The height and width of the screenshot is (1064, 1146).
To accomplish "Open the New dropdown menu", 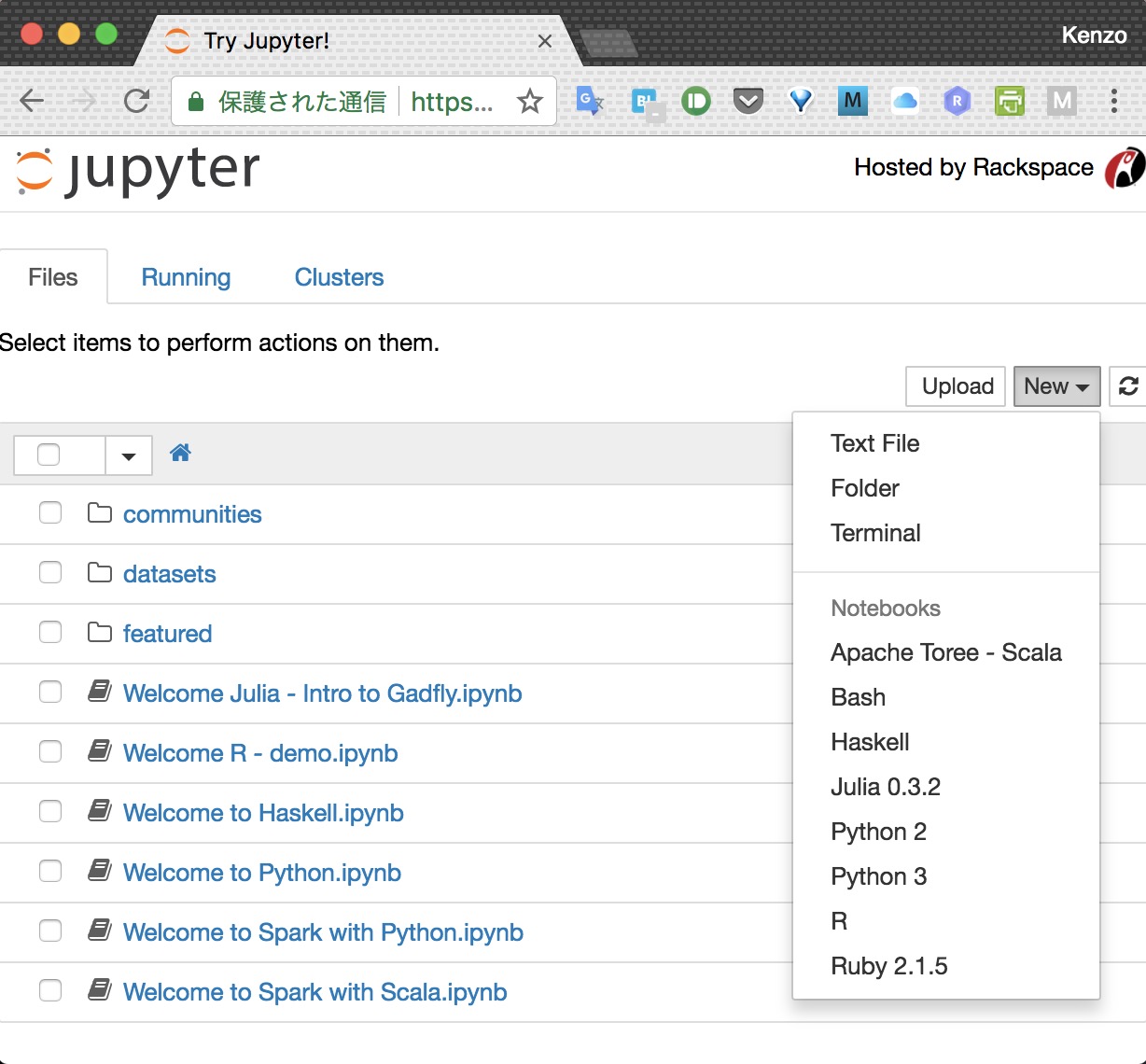I will tap(1055, 385).
